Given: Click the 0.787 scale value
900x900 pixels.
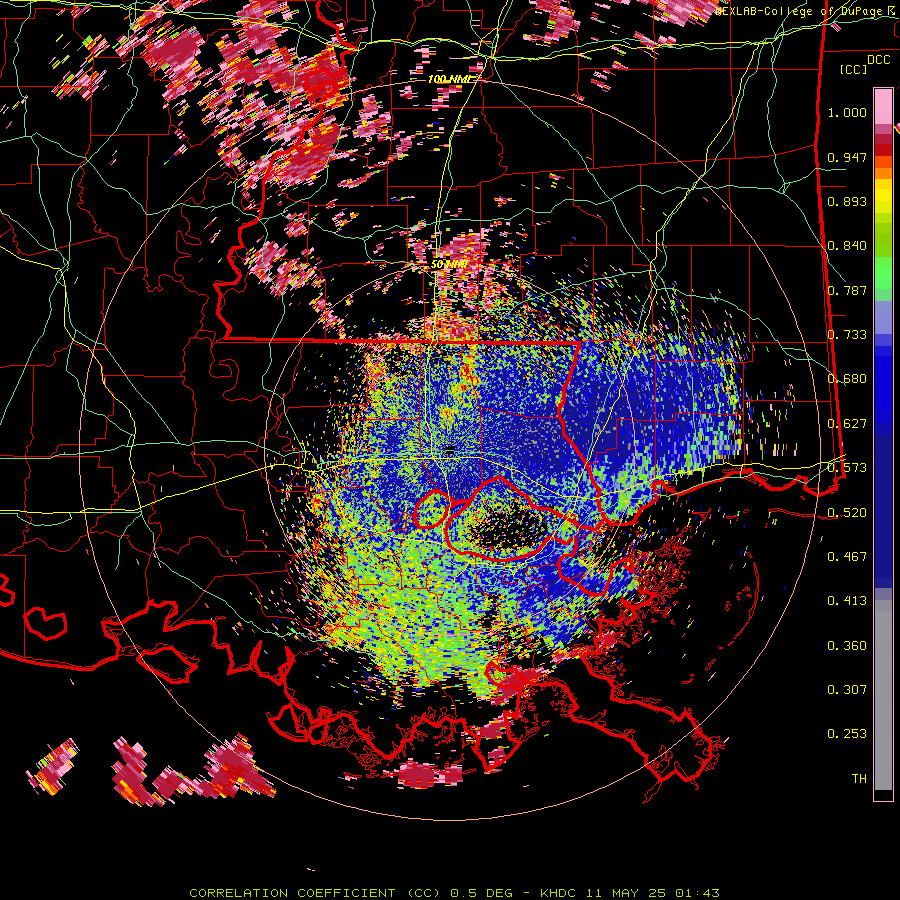Looking at the screenshot, I should (x=847, y=290).
